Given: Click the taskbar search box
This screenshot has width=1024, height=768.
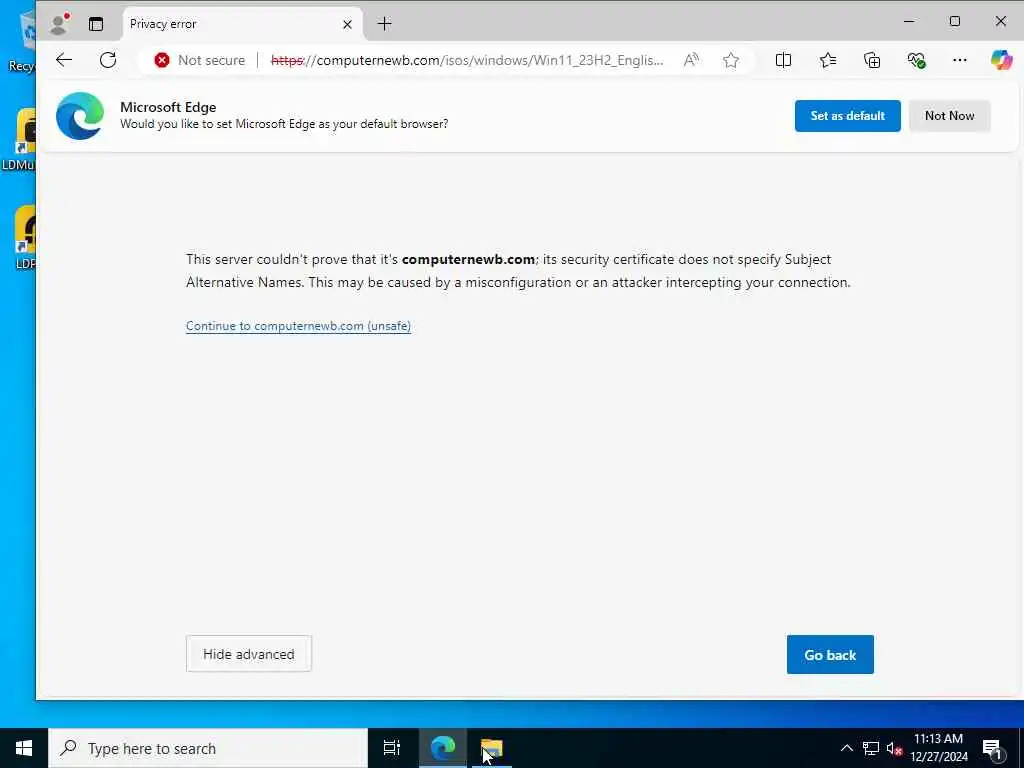Looking at the screenshot, I should pyautogui.click(x=208, y=748).
